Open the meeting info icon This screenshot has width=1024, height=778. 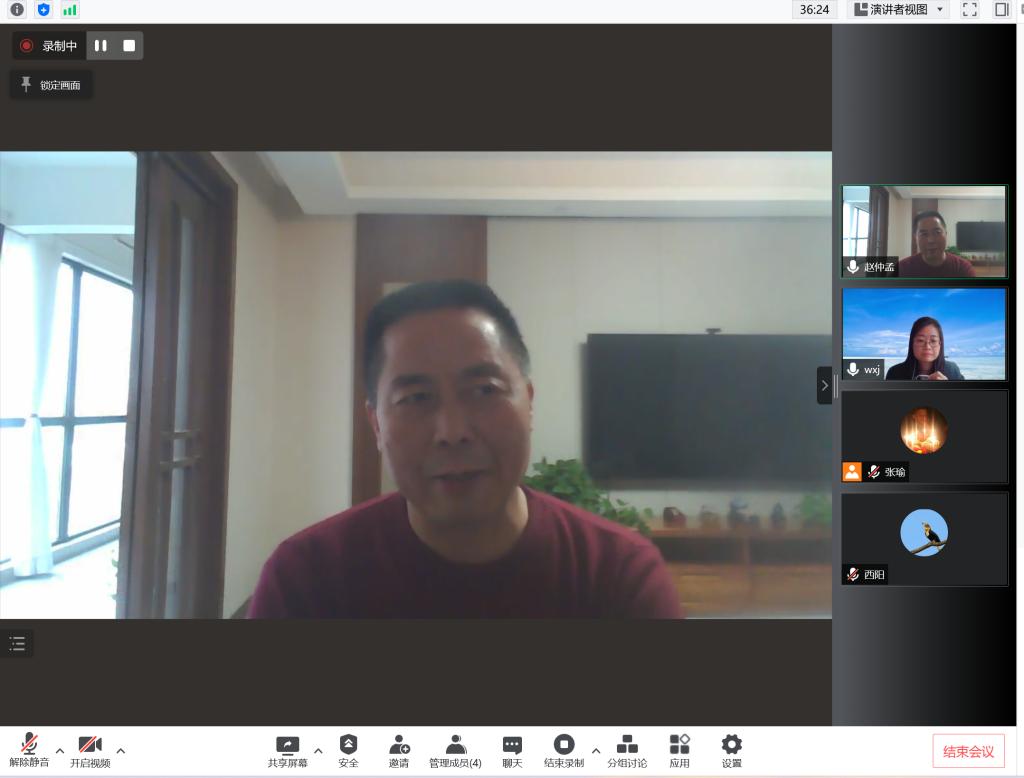[x=17, y=10]
